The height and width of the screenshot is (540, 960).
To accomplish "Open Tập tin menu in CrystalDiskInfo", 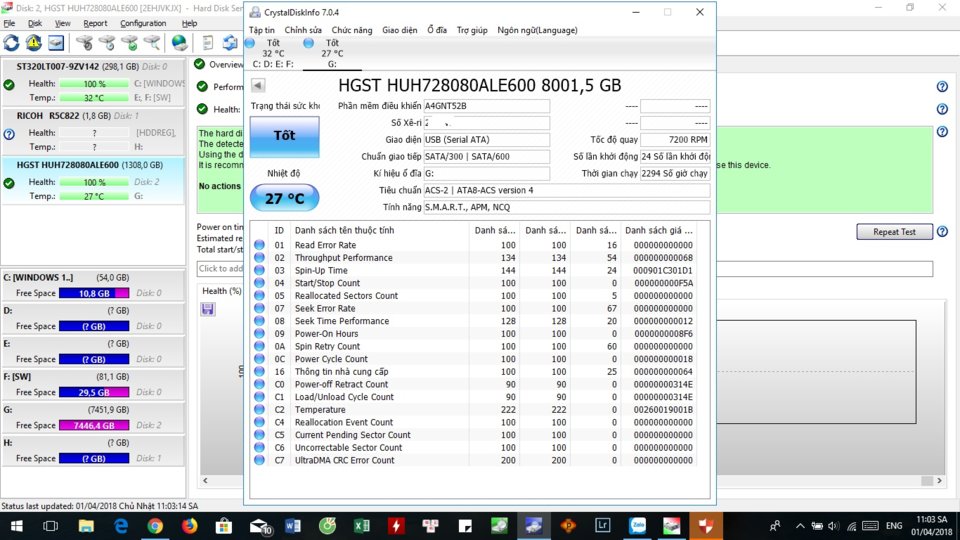I will tap(262, 30).
